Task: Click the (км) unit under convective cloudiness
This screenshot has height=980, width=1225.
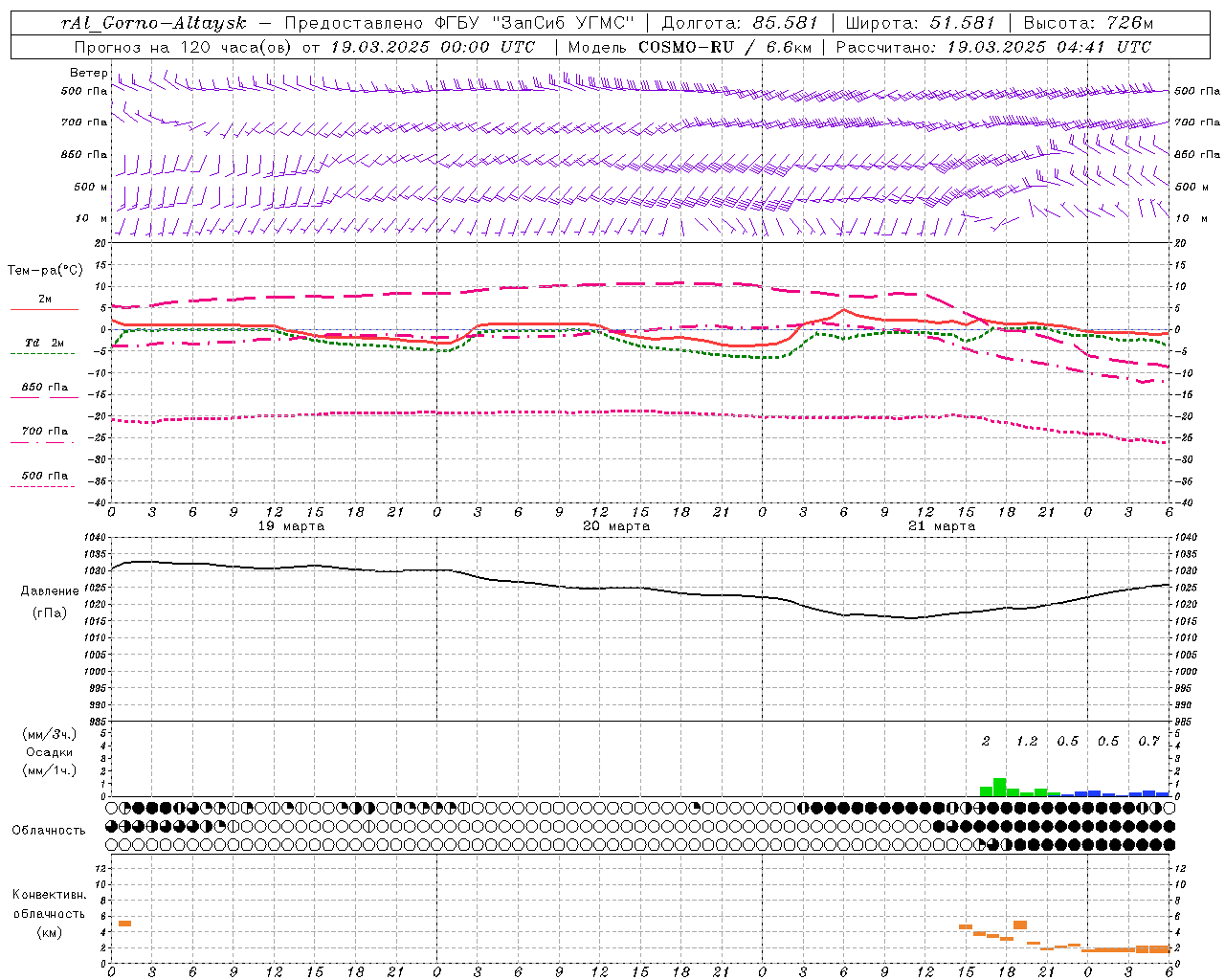Action: coord(50,932)
